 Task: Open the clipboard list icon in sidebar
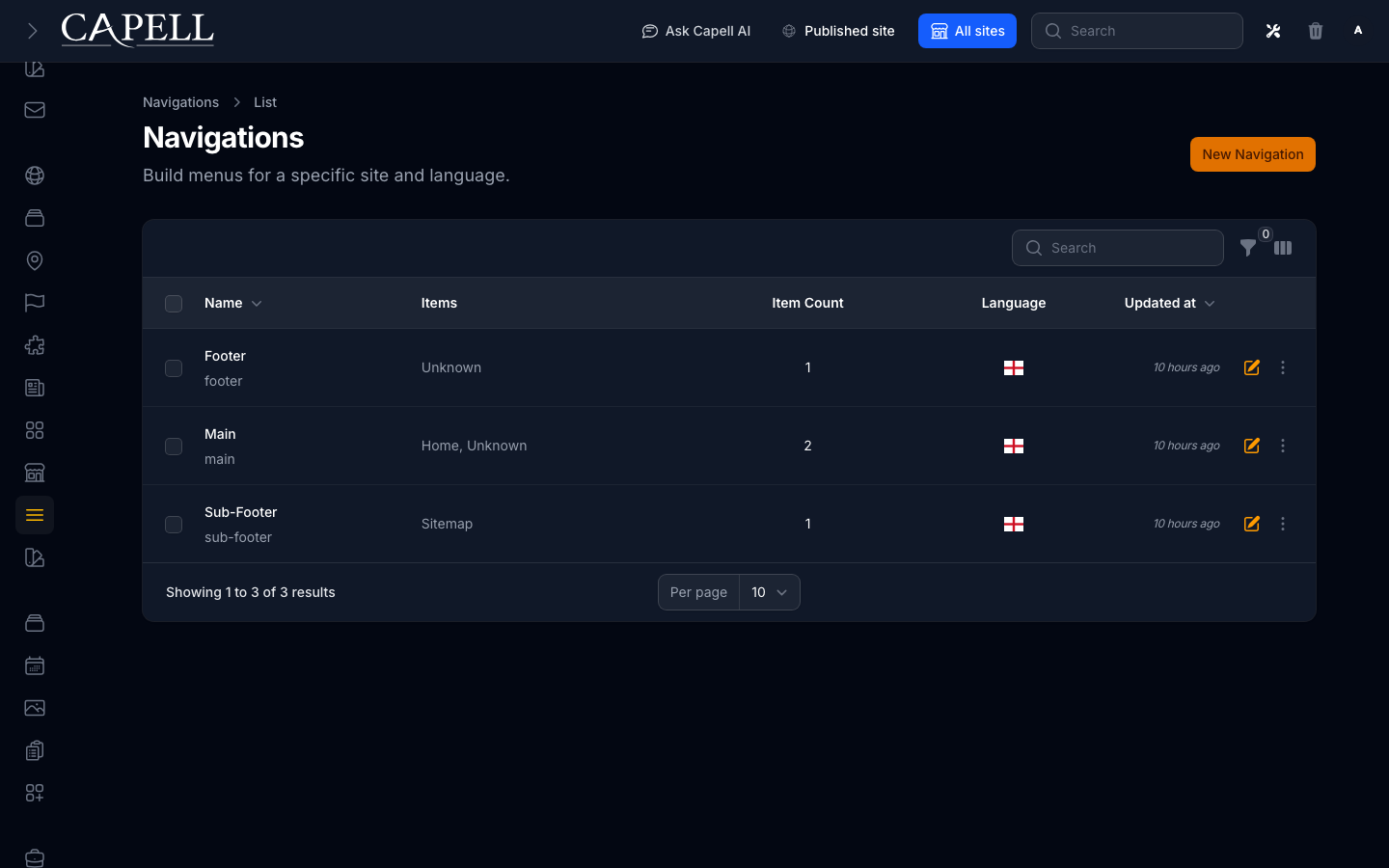coord(35,750)
